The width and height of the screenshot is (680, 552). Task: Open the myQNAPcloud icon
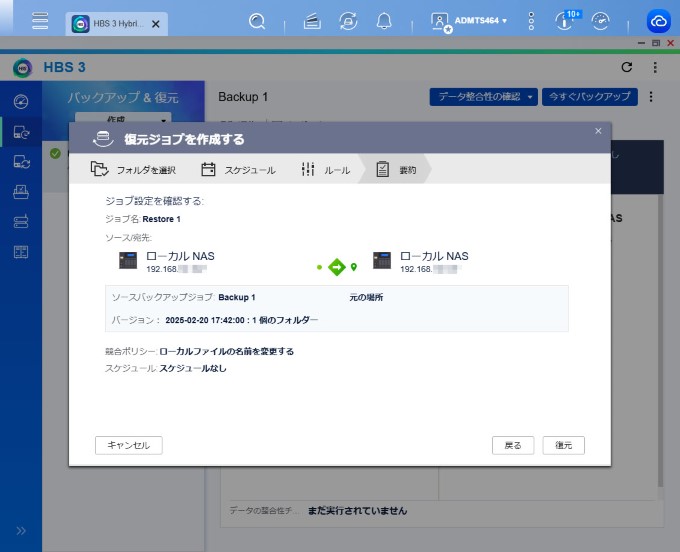[x=659, y=21]
